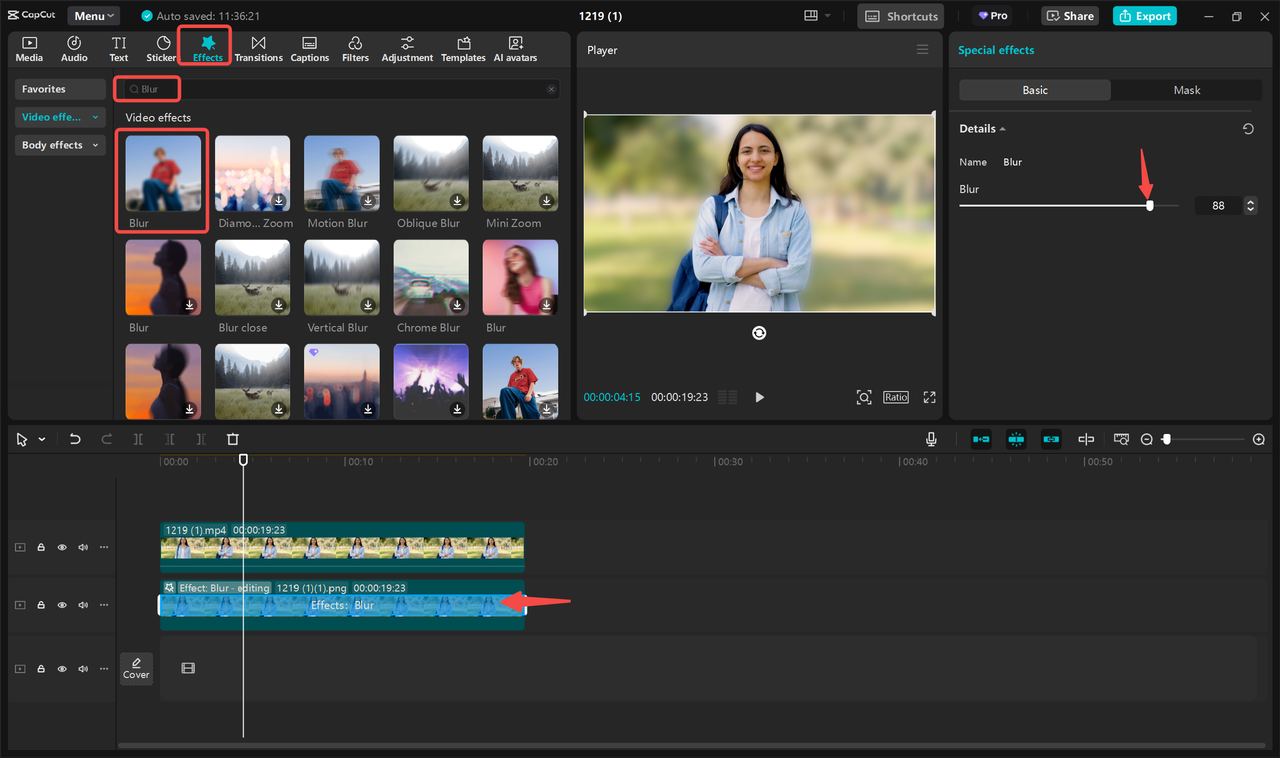Expand the Body effects category

point(59,145)
